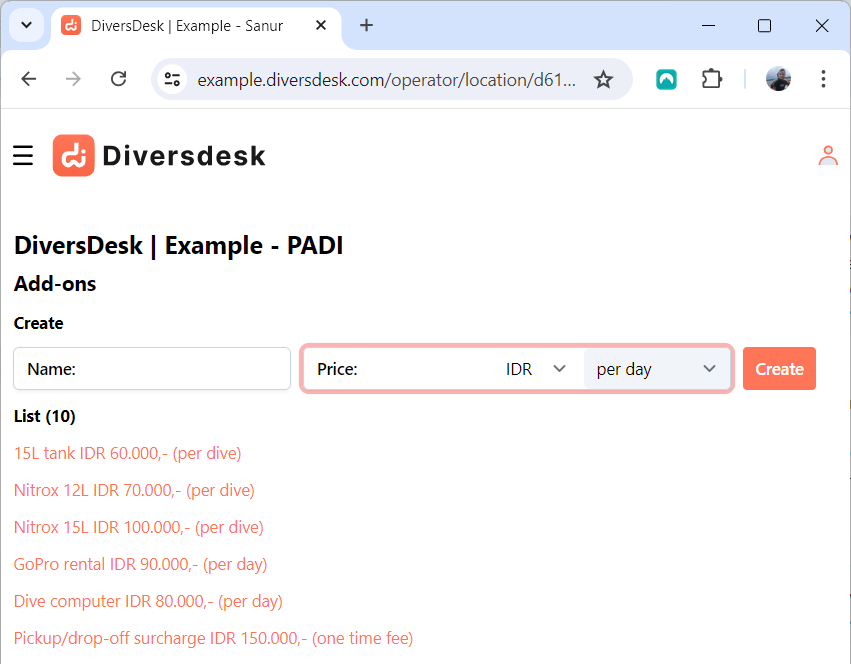Focus the add-on Name field

point(152,369)
